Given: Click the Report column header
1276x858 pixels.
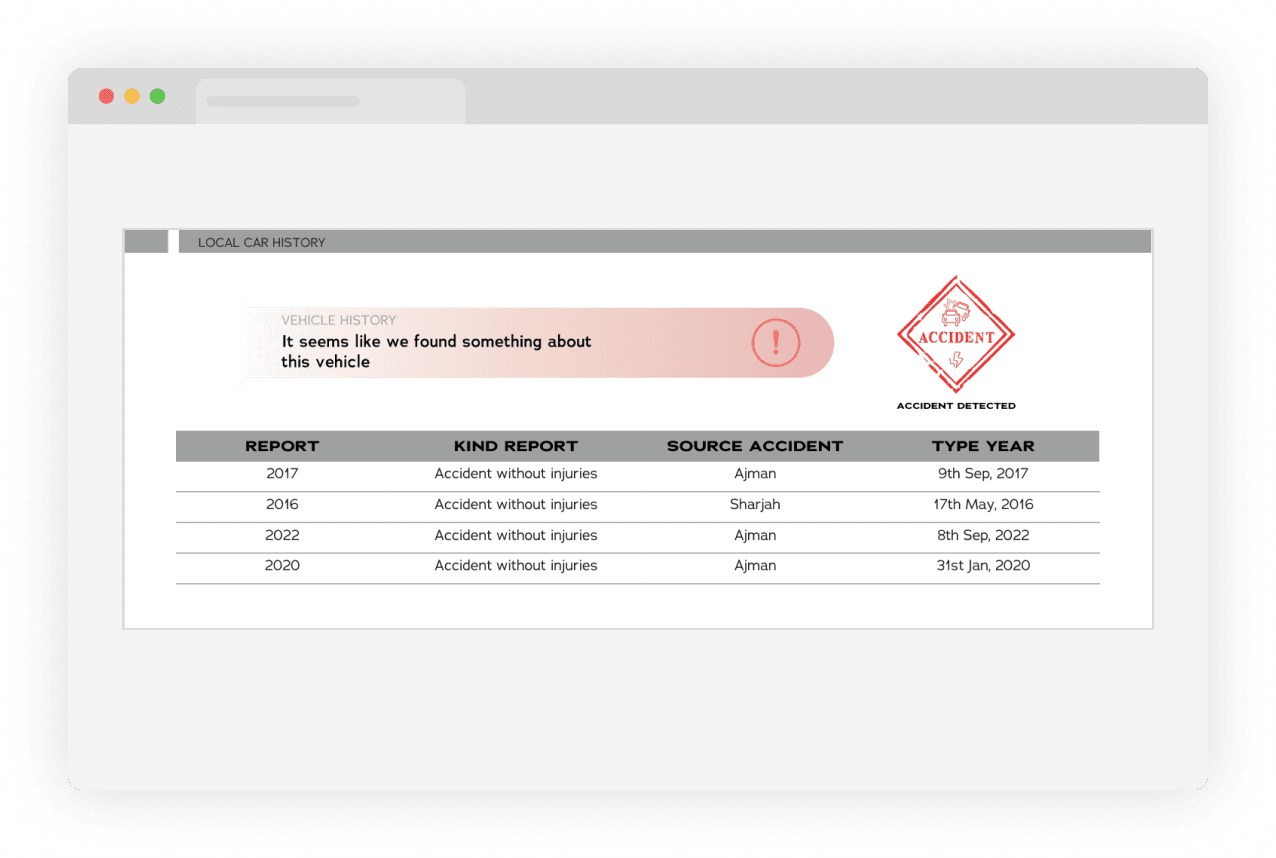Looking at the screenshot, I should pyautogui.click(x=282, y=446).
